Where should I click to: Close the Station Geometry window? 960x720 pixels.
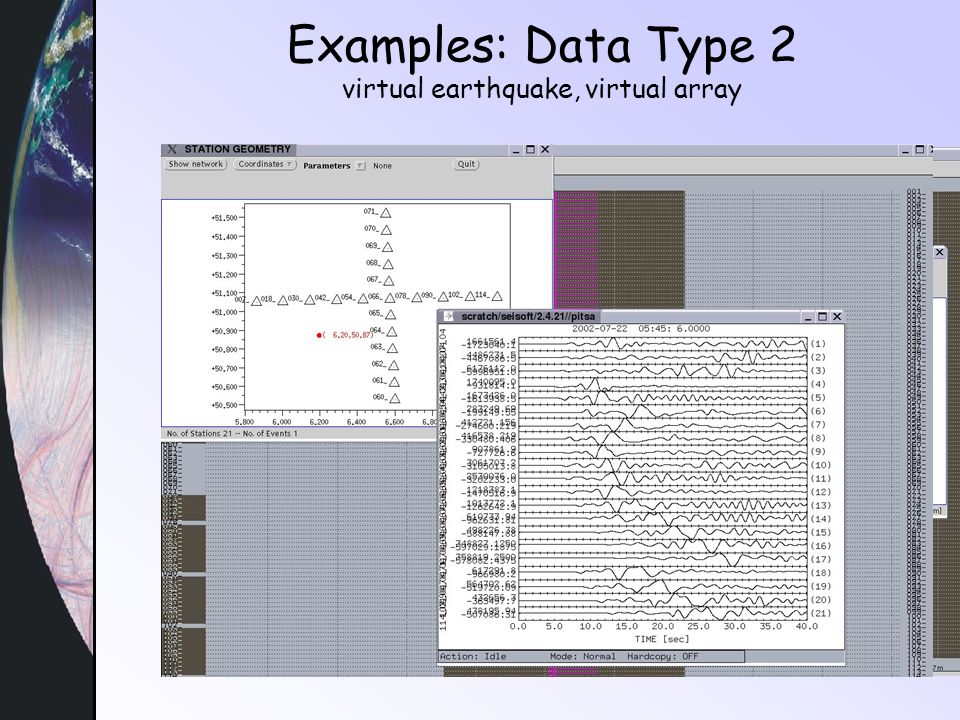545,149
